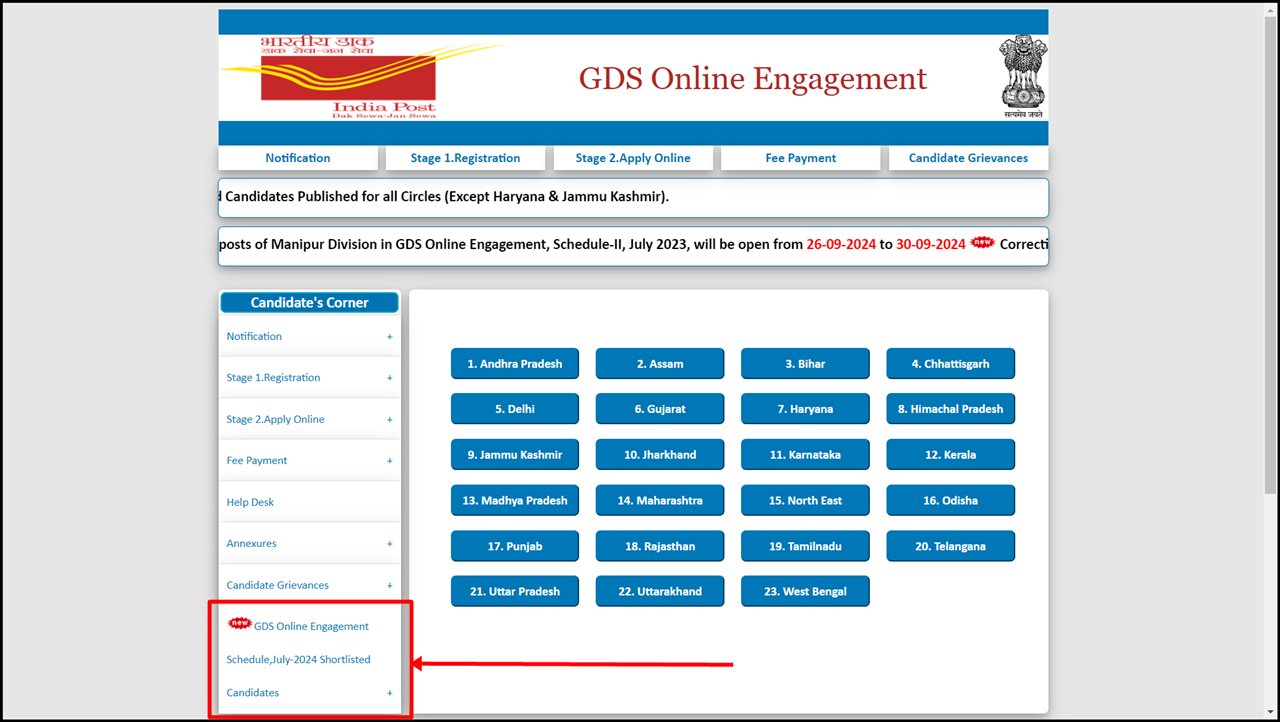The height and width of the screenshot is (722, 1280).
Task: Click the Manipur Division scrolling notice
Action: pos(633,245)
